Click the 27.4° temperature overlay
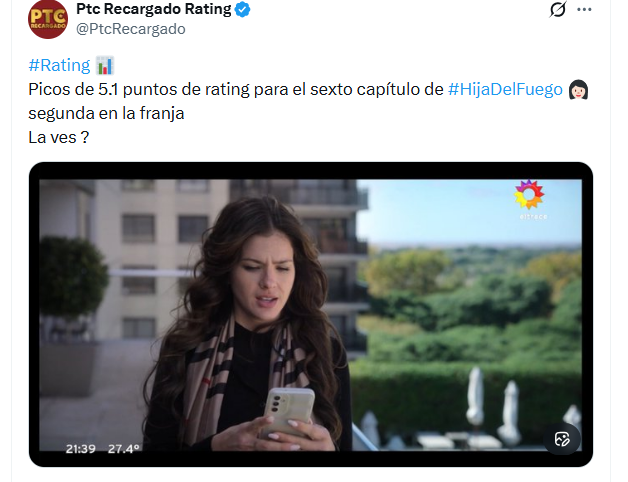The image size is (628, 482). [124, 447]
